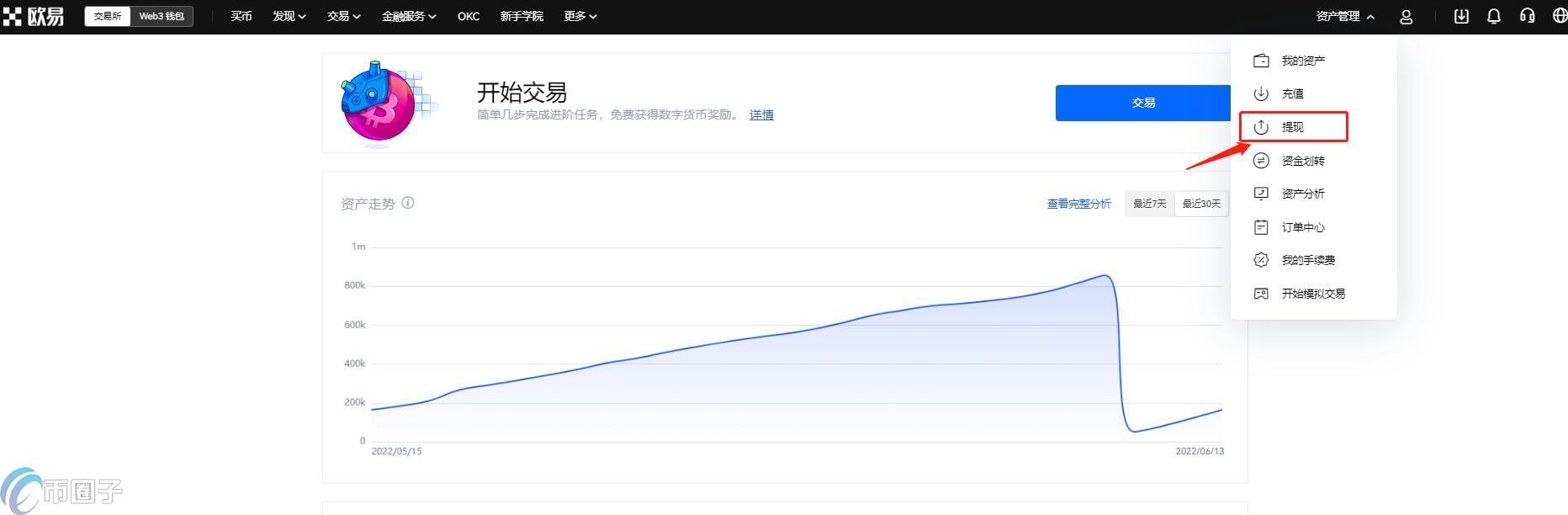Select the 最近7天 range
The image size is (1568, 515).
(1149, 204)
